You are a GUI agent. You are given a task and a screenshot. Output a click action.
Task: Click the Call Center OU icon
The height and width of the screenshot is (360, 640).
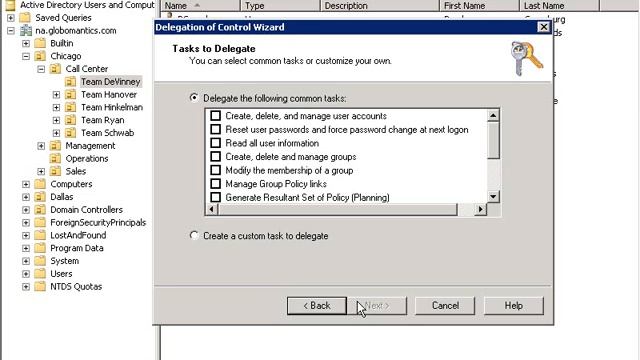point(55,69)
